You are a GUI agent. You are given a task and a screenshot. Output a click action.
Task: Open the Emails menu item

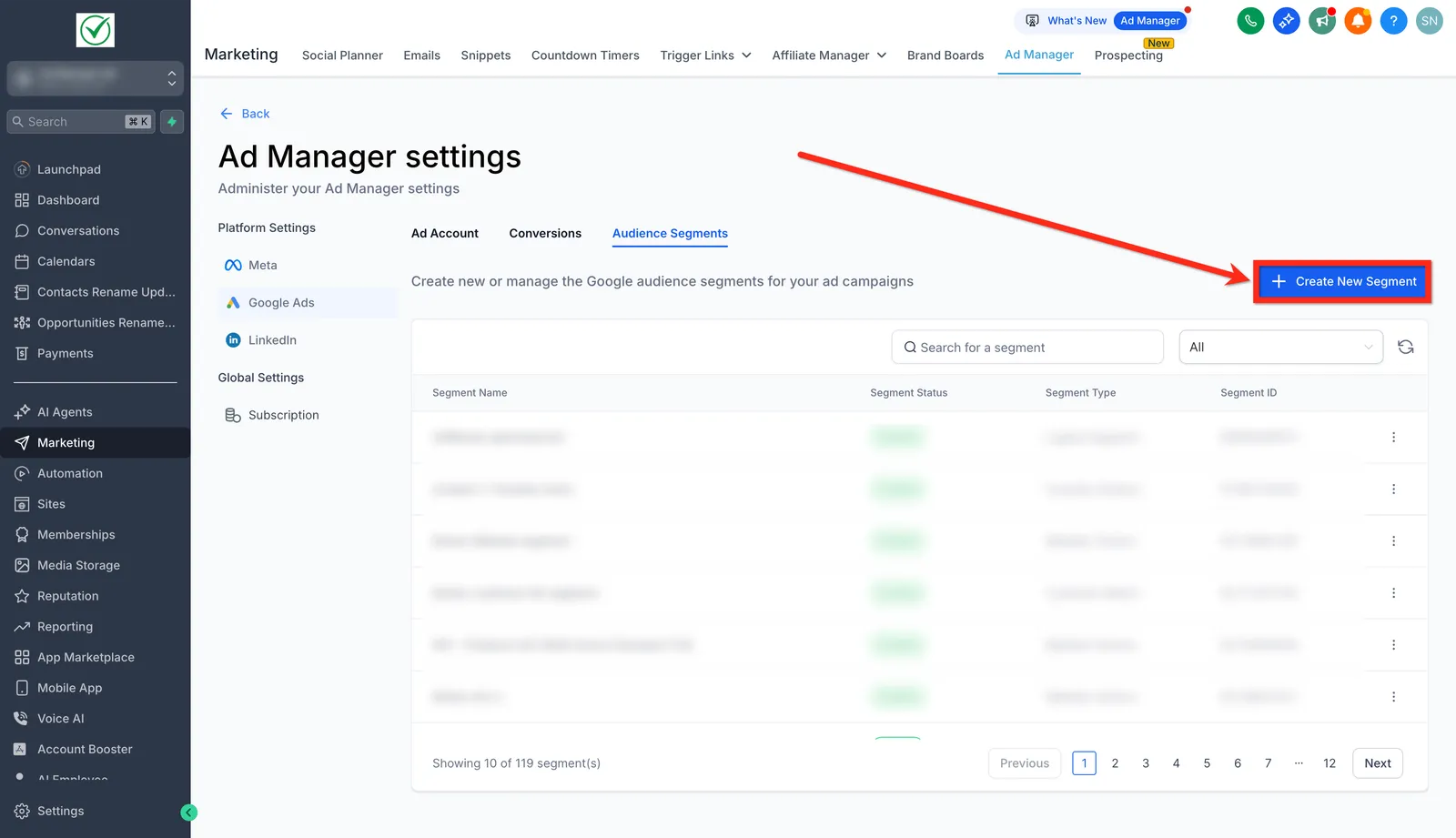422,56
